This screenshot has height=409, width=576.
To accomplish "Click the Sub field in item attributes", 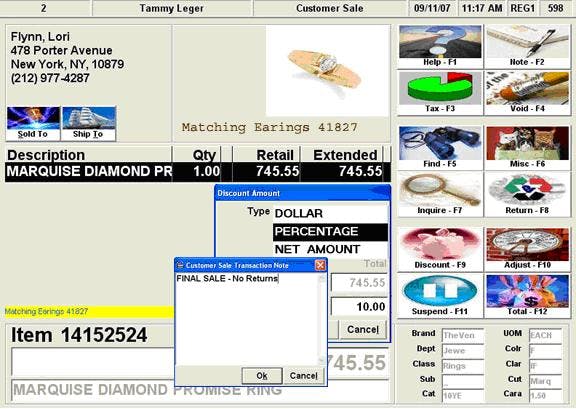I will (x=463, y=381).
